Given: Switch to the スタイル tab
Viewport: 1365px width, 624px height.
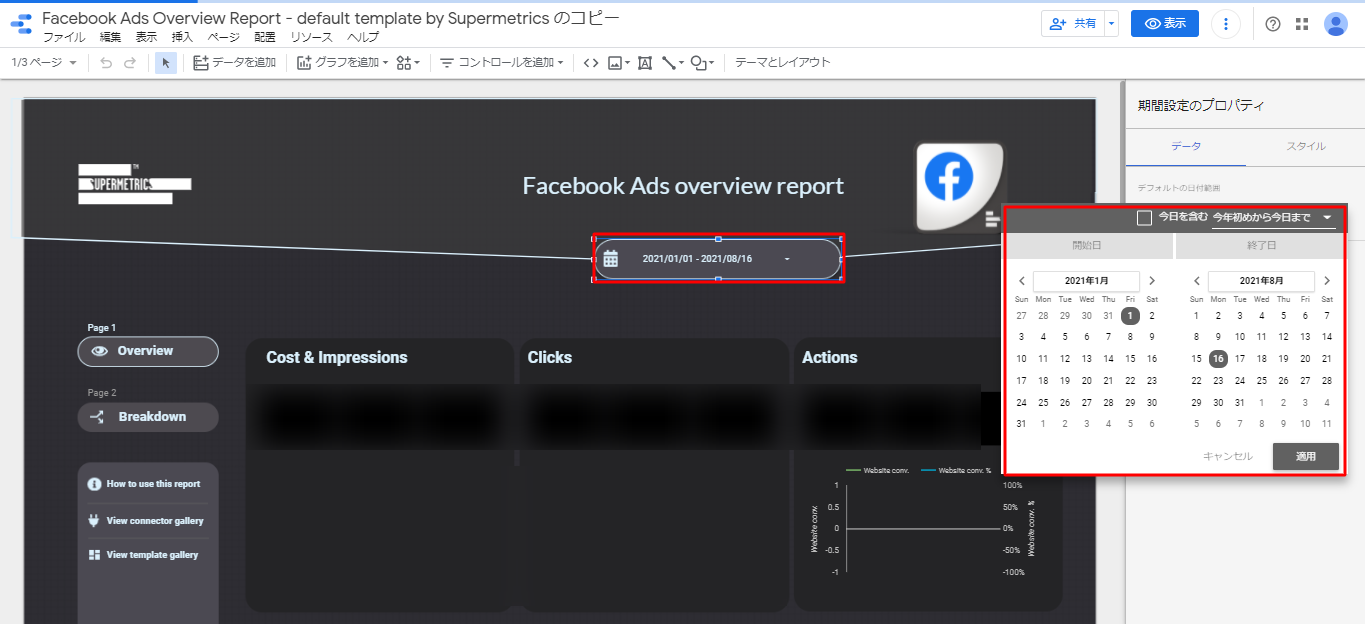Looking at the screenshot, I should 1306,146.
